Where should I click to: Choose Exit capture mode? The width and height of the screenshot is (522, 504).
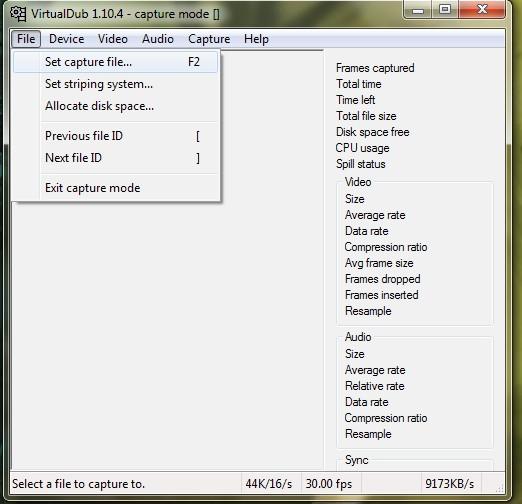116,188
